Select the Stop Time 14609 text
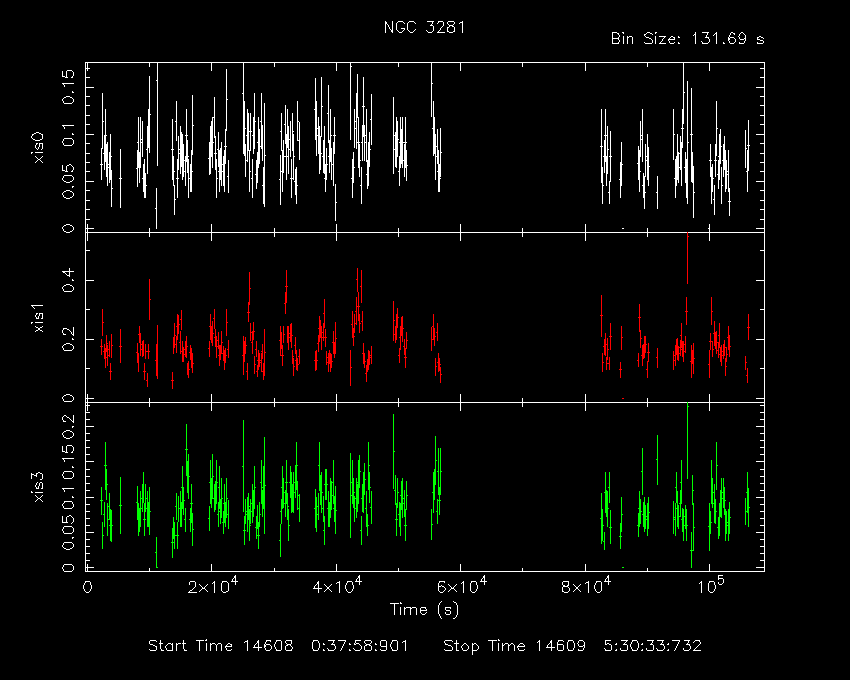 click(514, 646)
